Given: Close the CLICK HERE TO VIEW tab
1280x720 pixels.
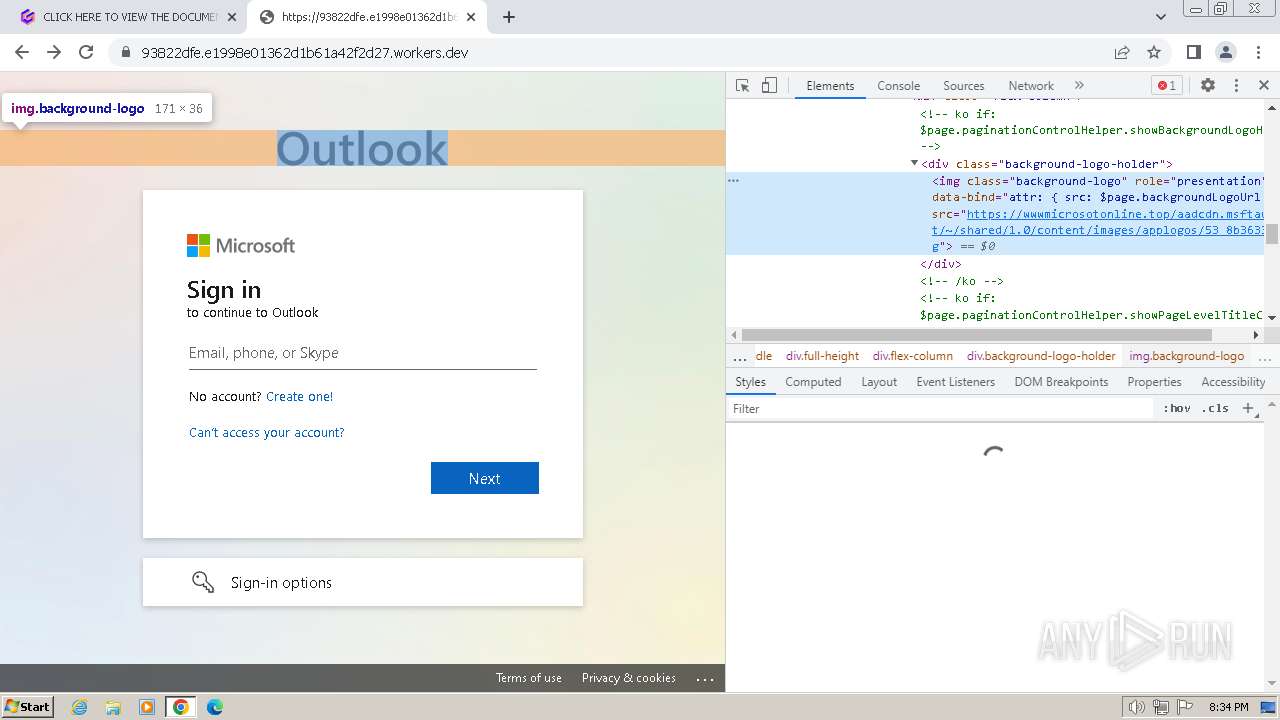Looking at the screenshot, I should pos(232,17).
